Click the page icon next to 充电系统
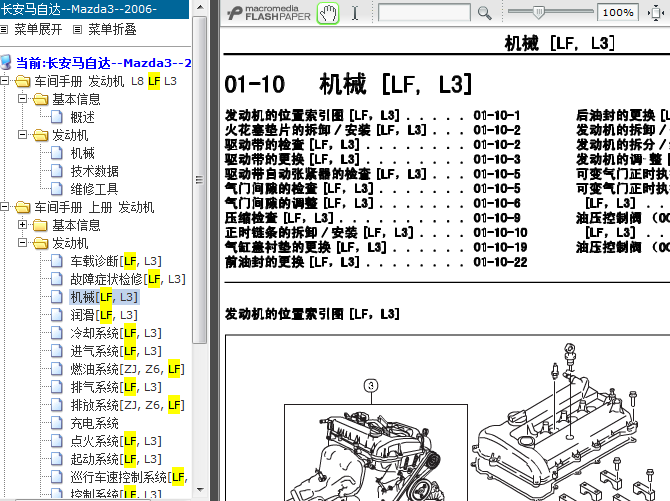The width and height of the screenshot is (670, 501). [56, 423]
